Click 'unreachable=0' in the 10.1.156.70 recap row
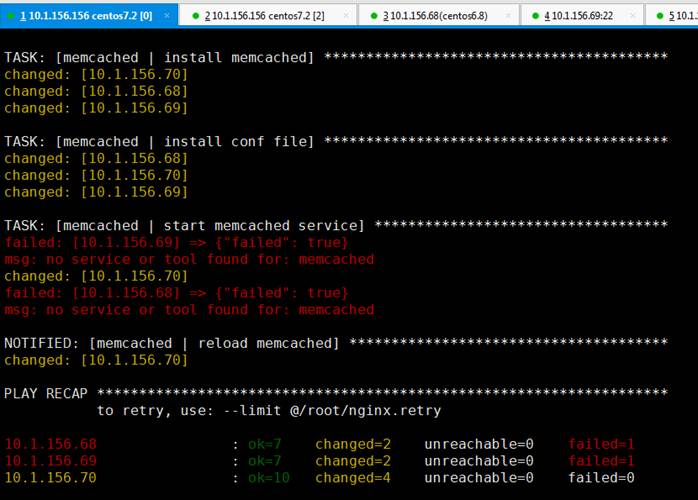 479,478
